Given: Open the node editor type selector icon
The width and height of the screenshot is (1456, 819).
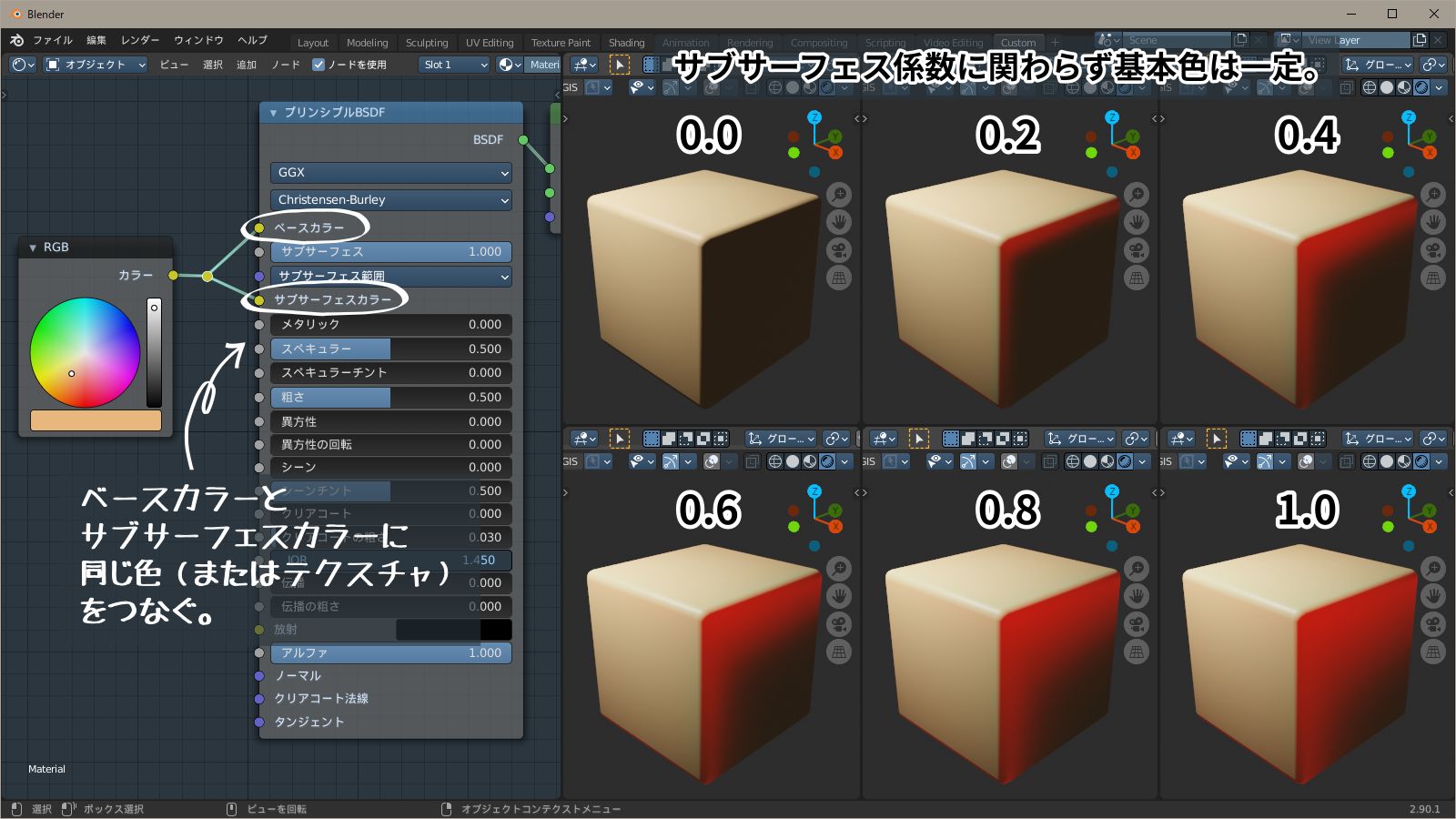Looking at the screenshot, I should (24, 65).
